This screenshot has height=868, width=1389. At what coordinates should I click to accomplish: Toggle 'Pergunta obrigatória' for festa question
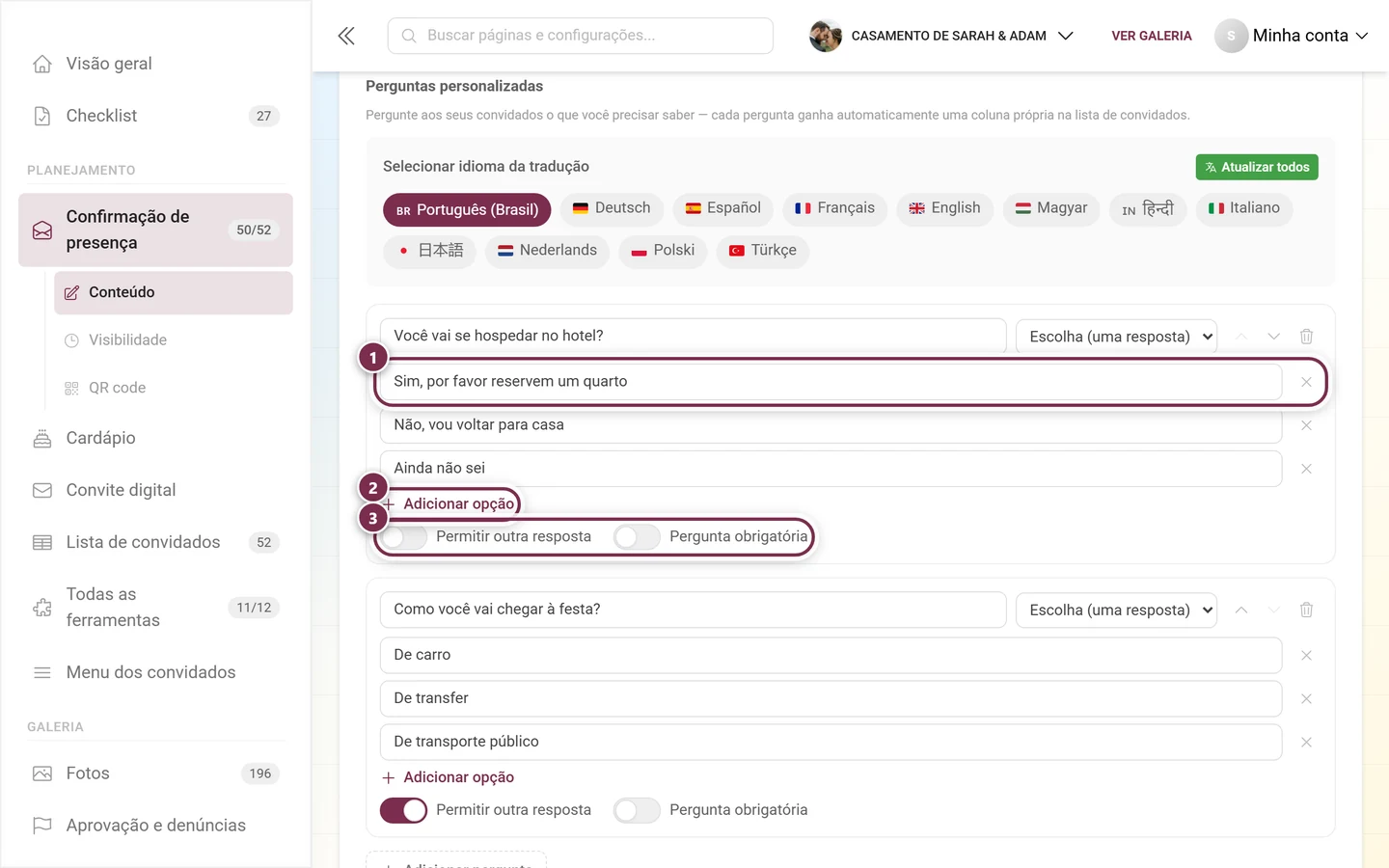tap(637, 810)
